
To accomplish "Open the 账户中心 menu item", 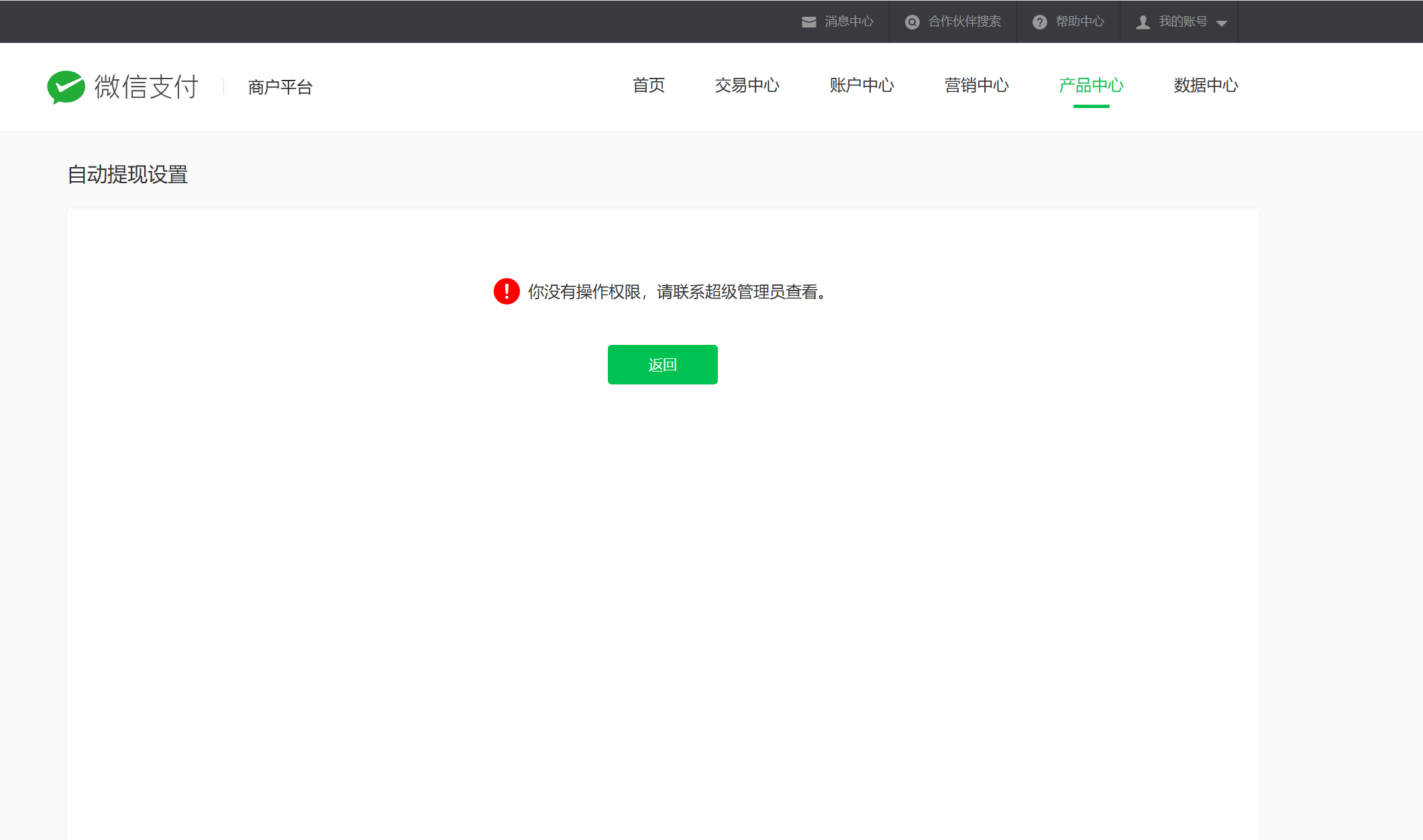I will click(x=861, y=85).
